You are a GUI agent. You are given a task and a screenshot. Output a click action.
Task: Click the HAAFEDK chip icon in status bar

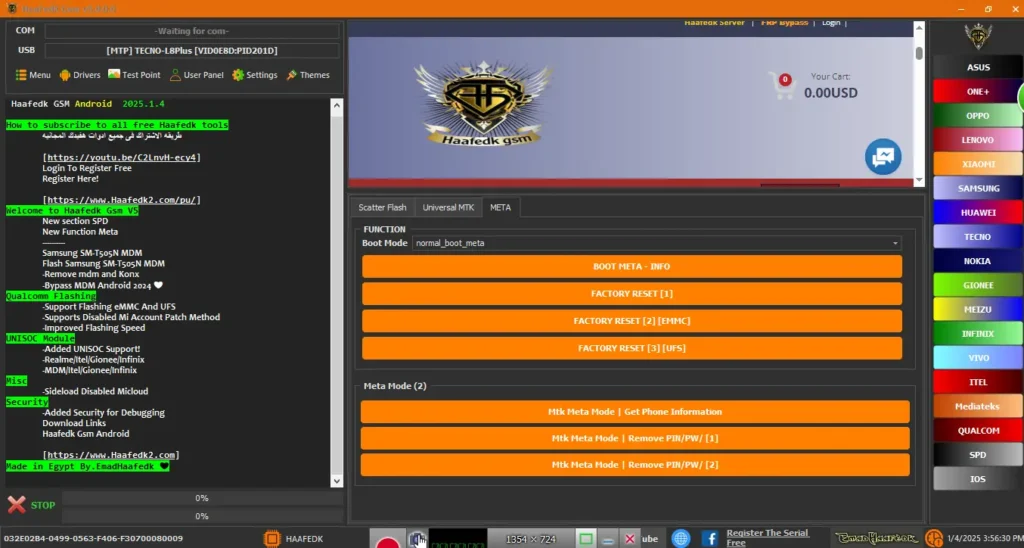click(272, 539)
